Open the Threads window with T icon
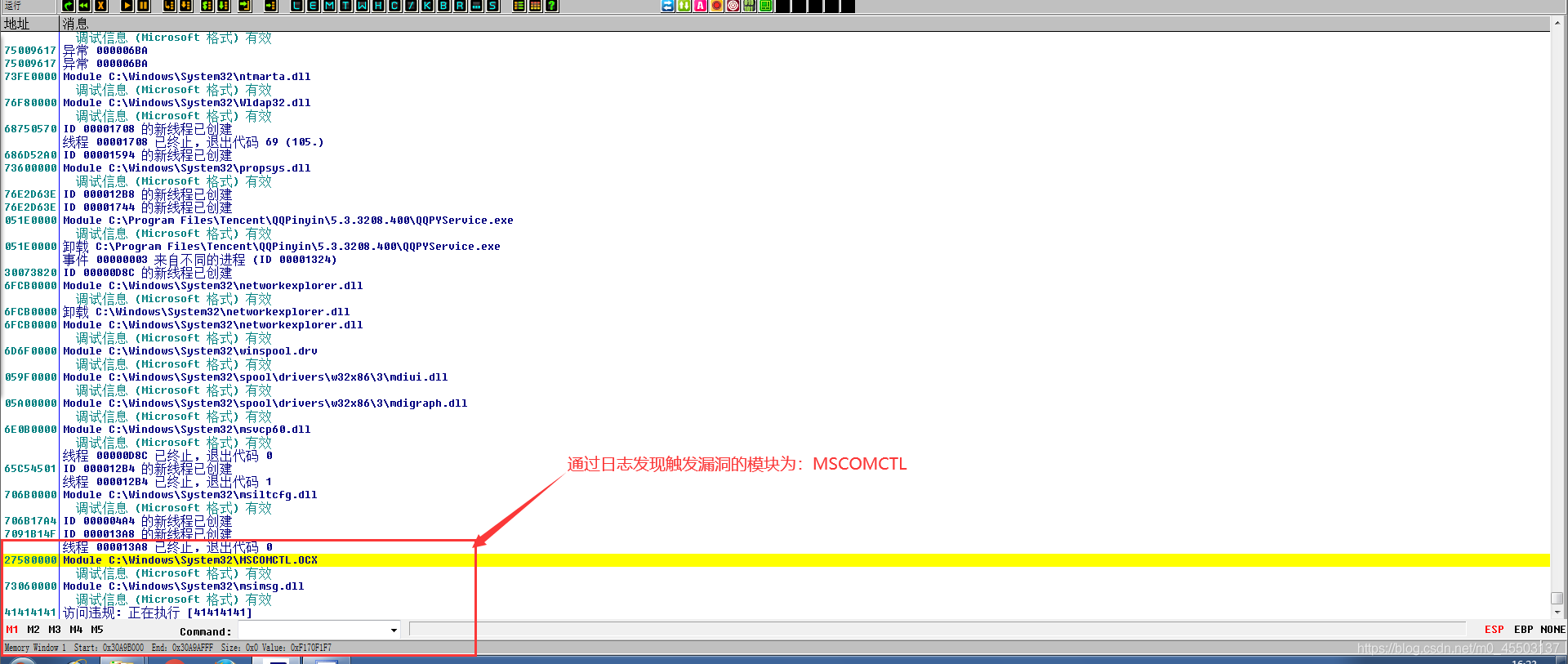 tap(345, 6)
